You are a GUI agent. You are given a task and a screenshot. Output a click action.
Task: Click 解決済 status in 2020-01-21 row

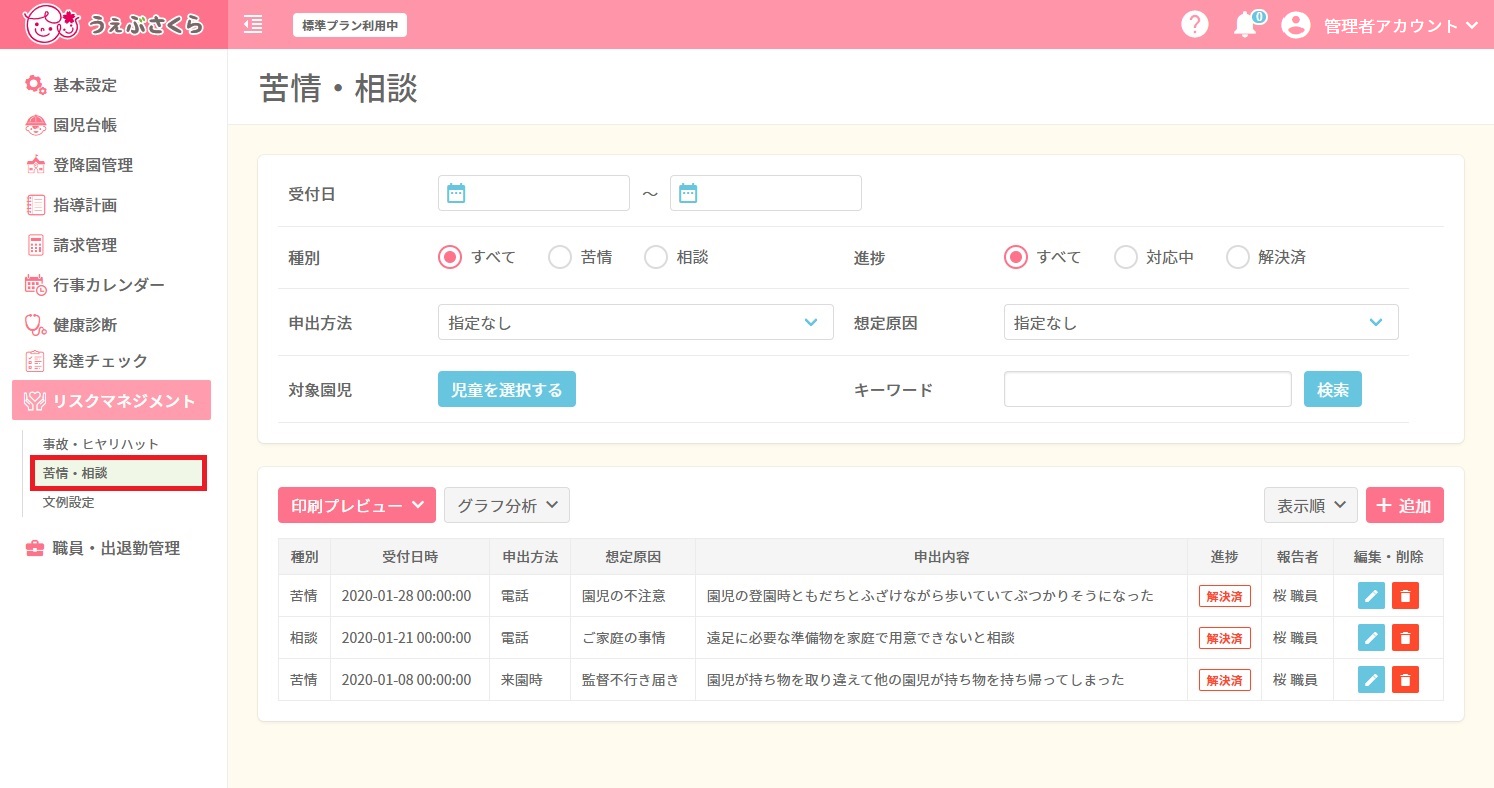click(1225, 638)
